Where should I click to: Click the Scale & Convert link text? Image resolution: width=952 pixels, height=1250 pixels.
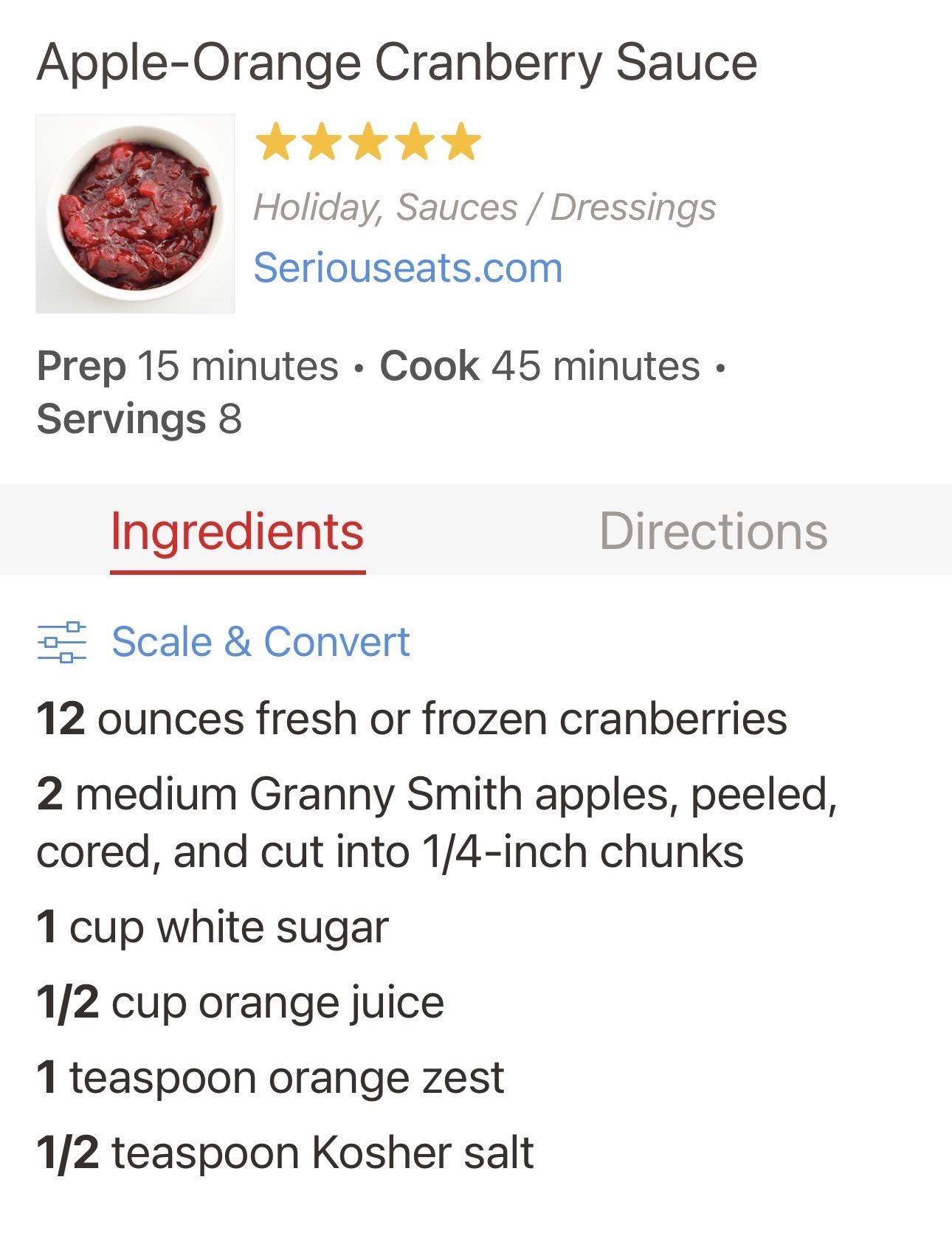(261, 642)
